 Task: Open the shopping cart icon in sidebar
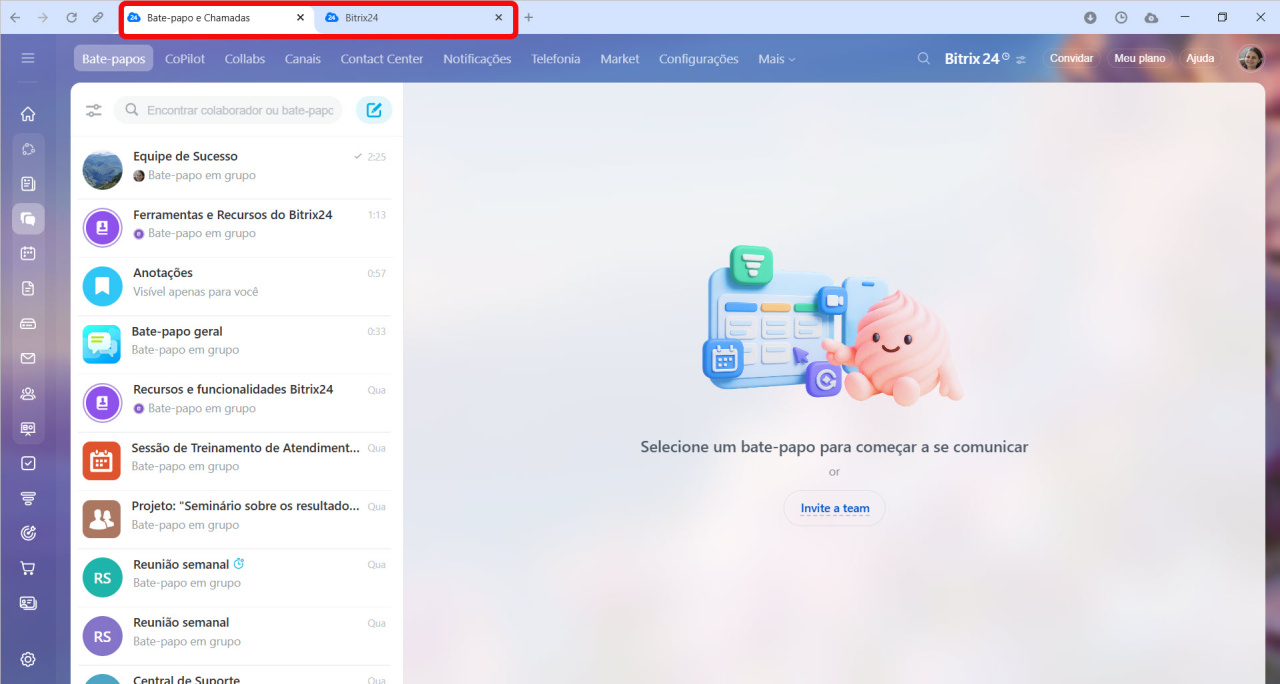28,568
